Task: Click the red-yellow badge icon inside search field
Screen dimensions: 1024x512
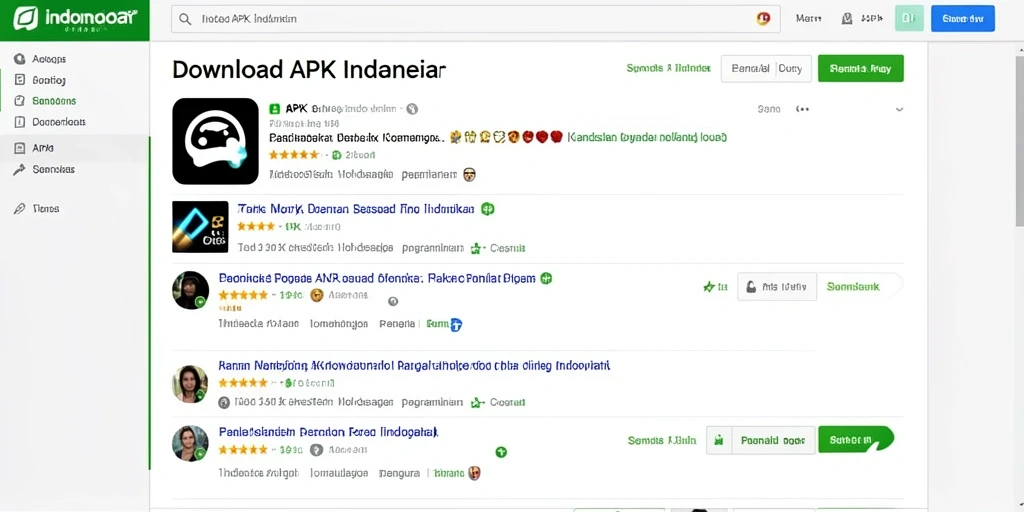Action: 763,19
